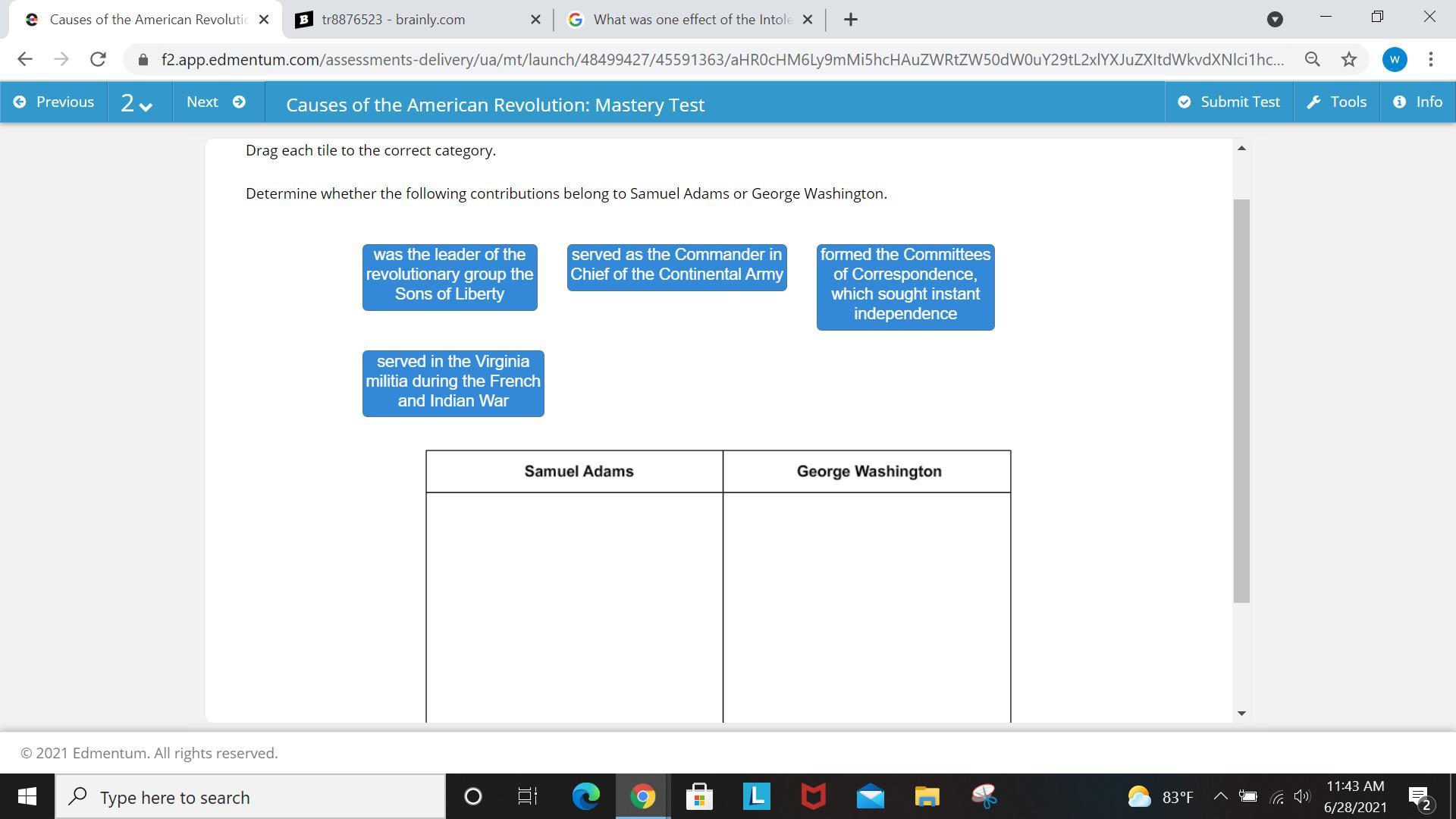Open the Mail app in taskbar
Screen dimensions: 1456x819
tap(870, 797)
